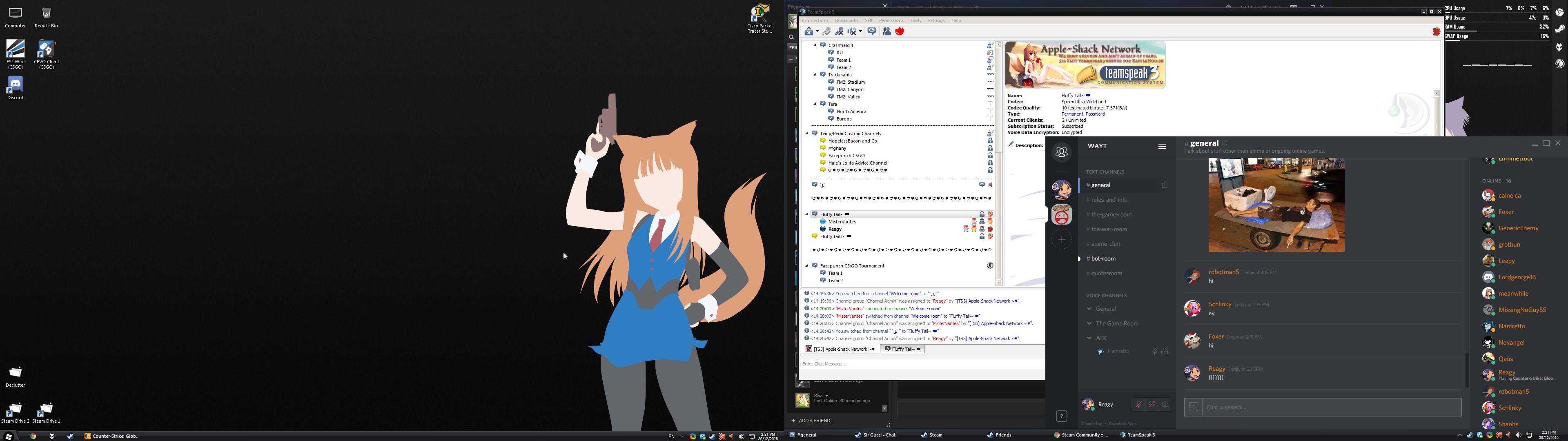Open the Tools menu in TeamSpeak
The image size is (1568, 441).
[x=915, y=21]
